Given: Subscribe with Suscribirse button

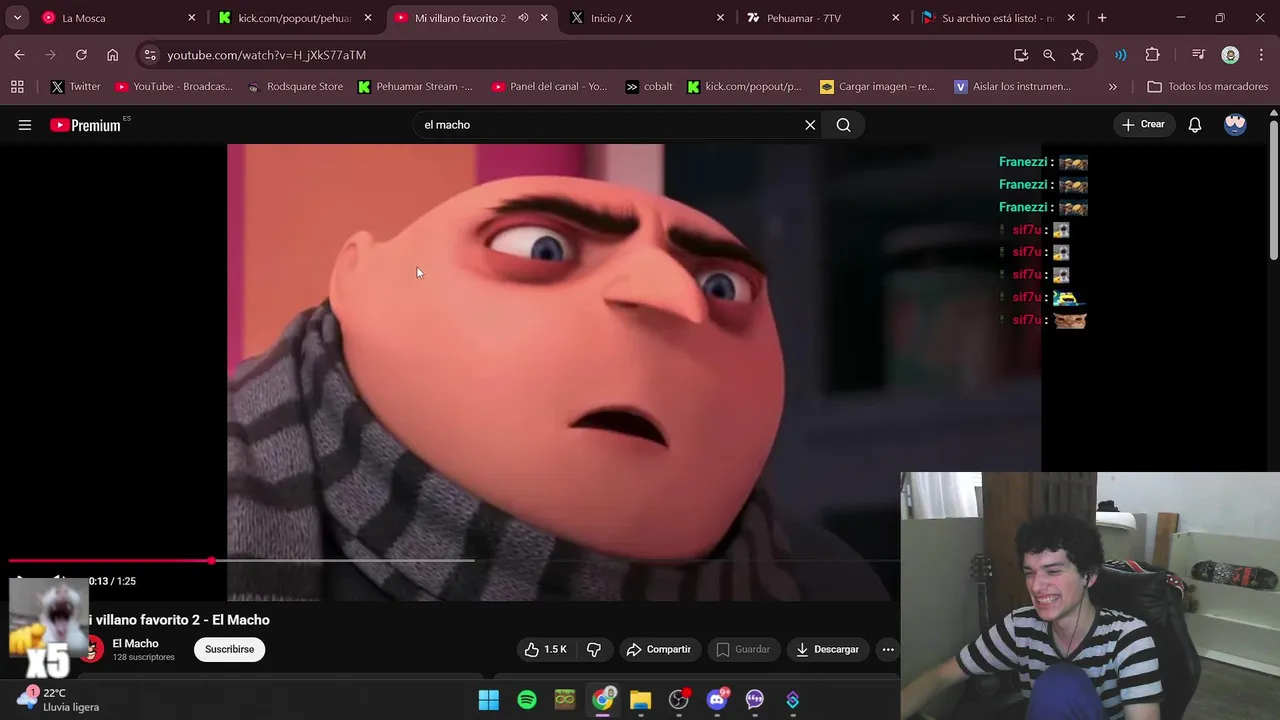Looking at the screenshot, I should [229, 650].
